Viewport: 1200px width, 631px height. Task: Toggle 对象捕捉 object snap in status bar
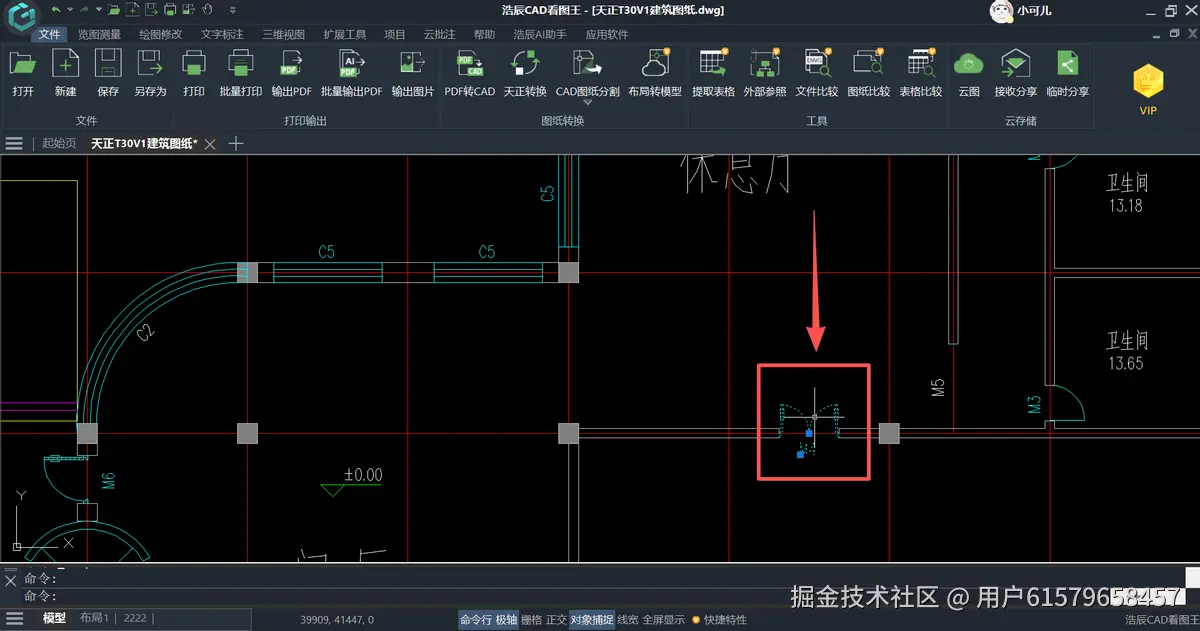(x=592, y=620)
